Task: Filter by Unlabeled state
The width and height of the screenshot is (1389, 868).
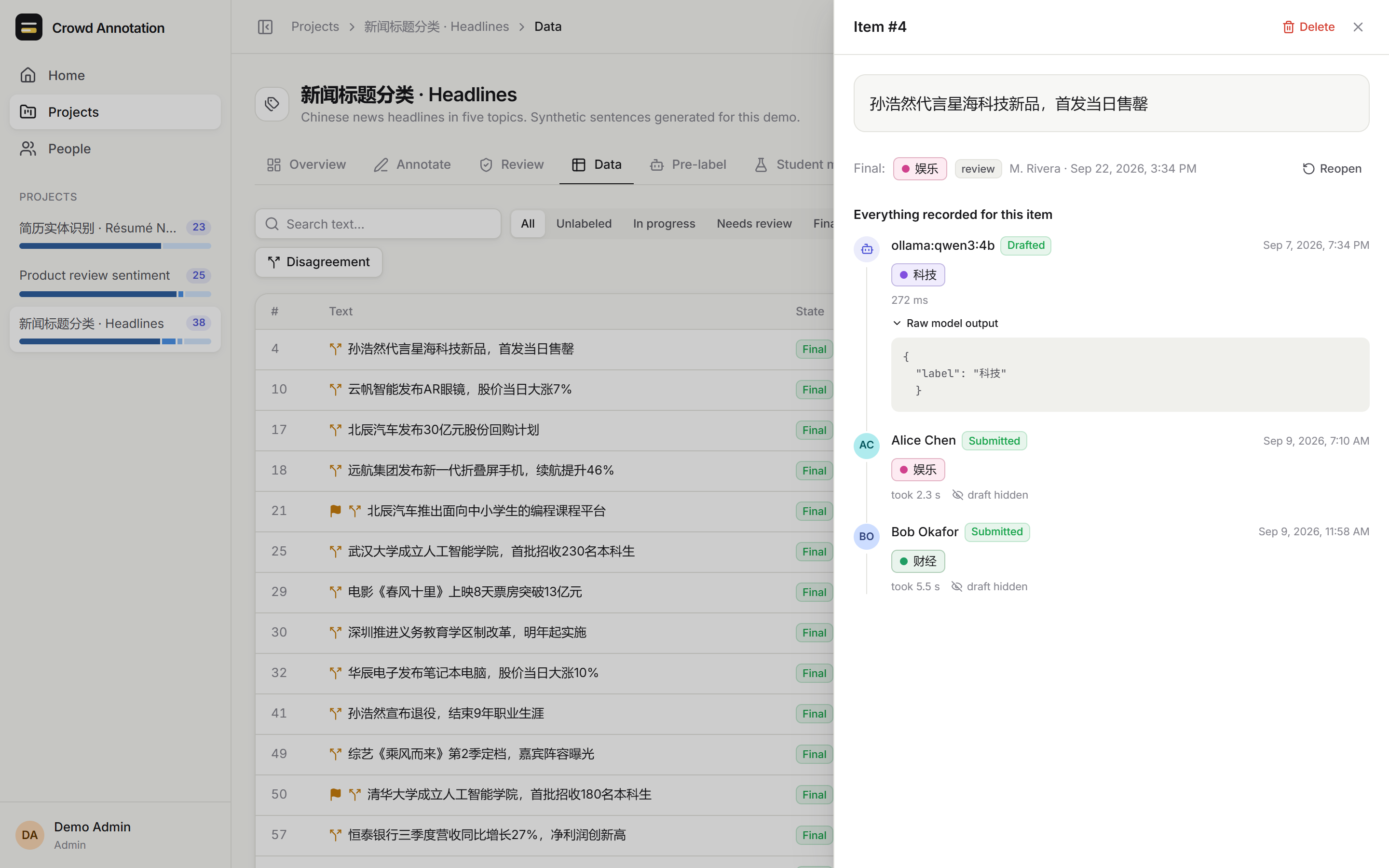Action: tap(584, 224)
